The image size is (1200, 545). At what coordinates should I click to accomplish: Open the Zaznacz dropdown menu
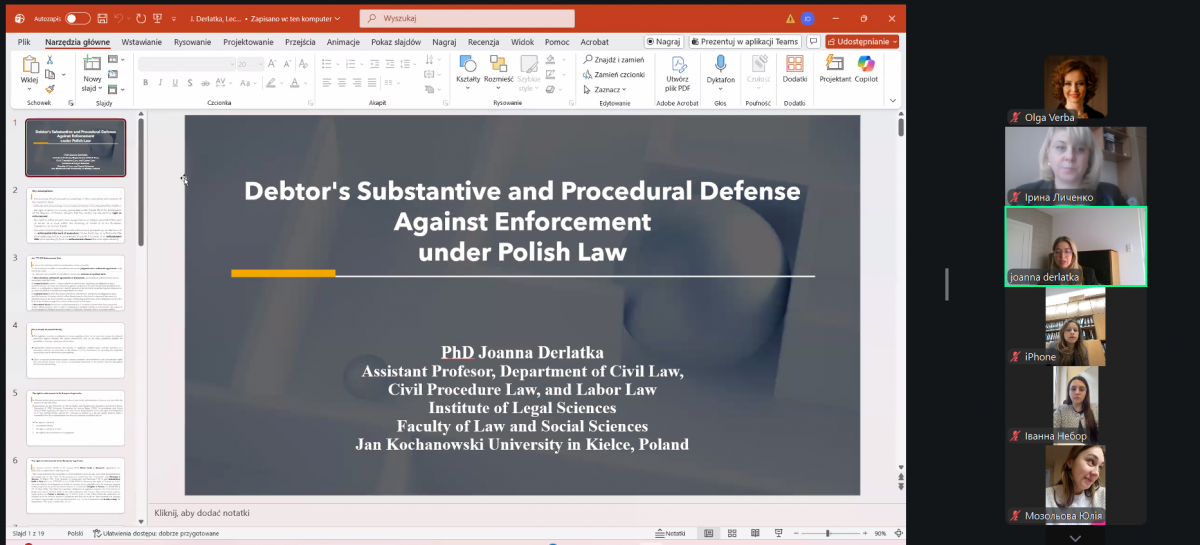(607, 89)
